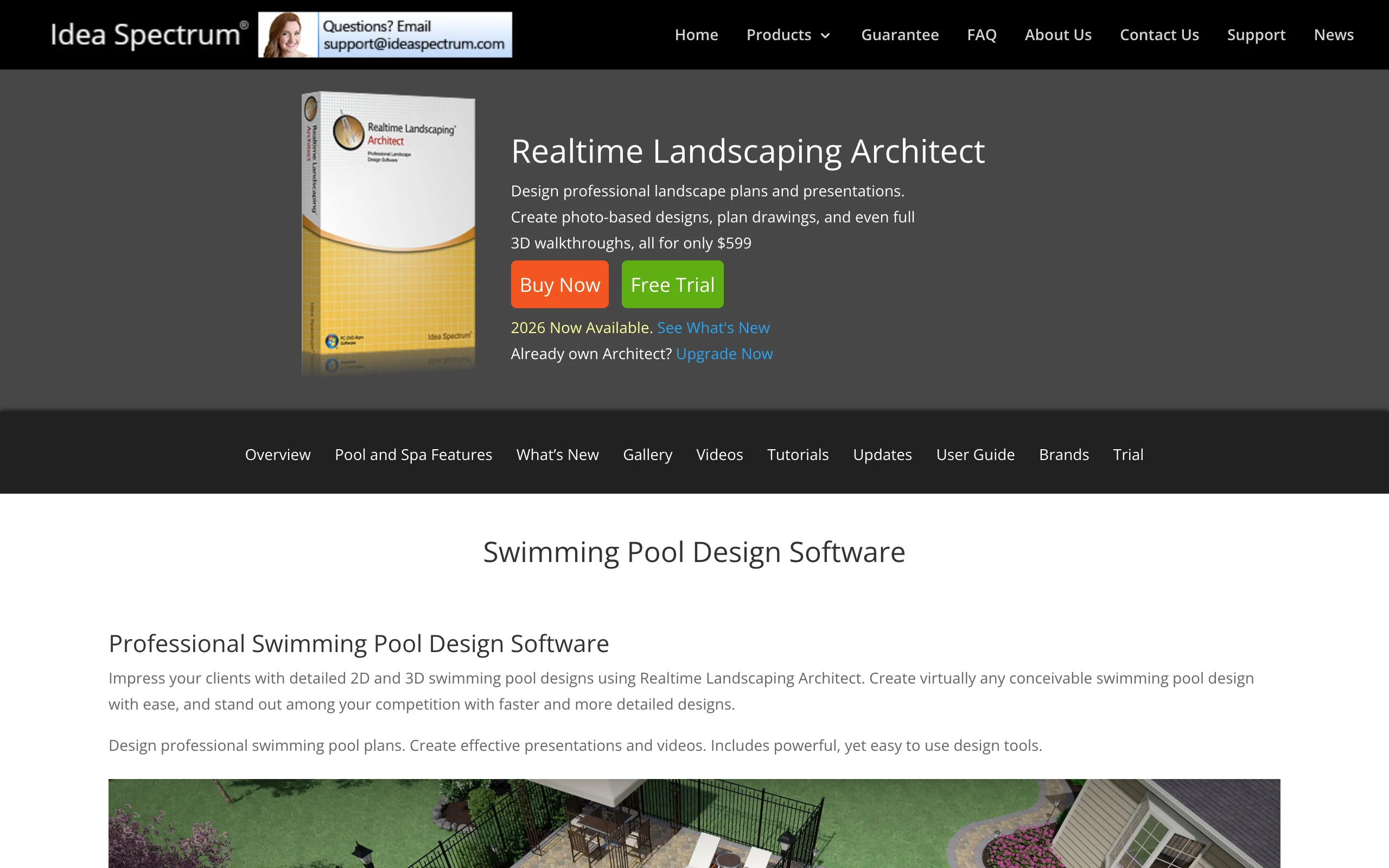1389x868 pixels.
Task: Visit the About Us page
Action: (1058, 34)
